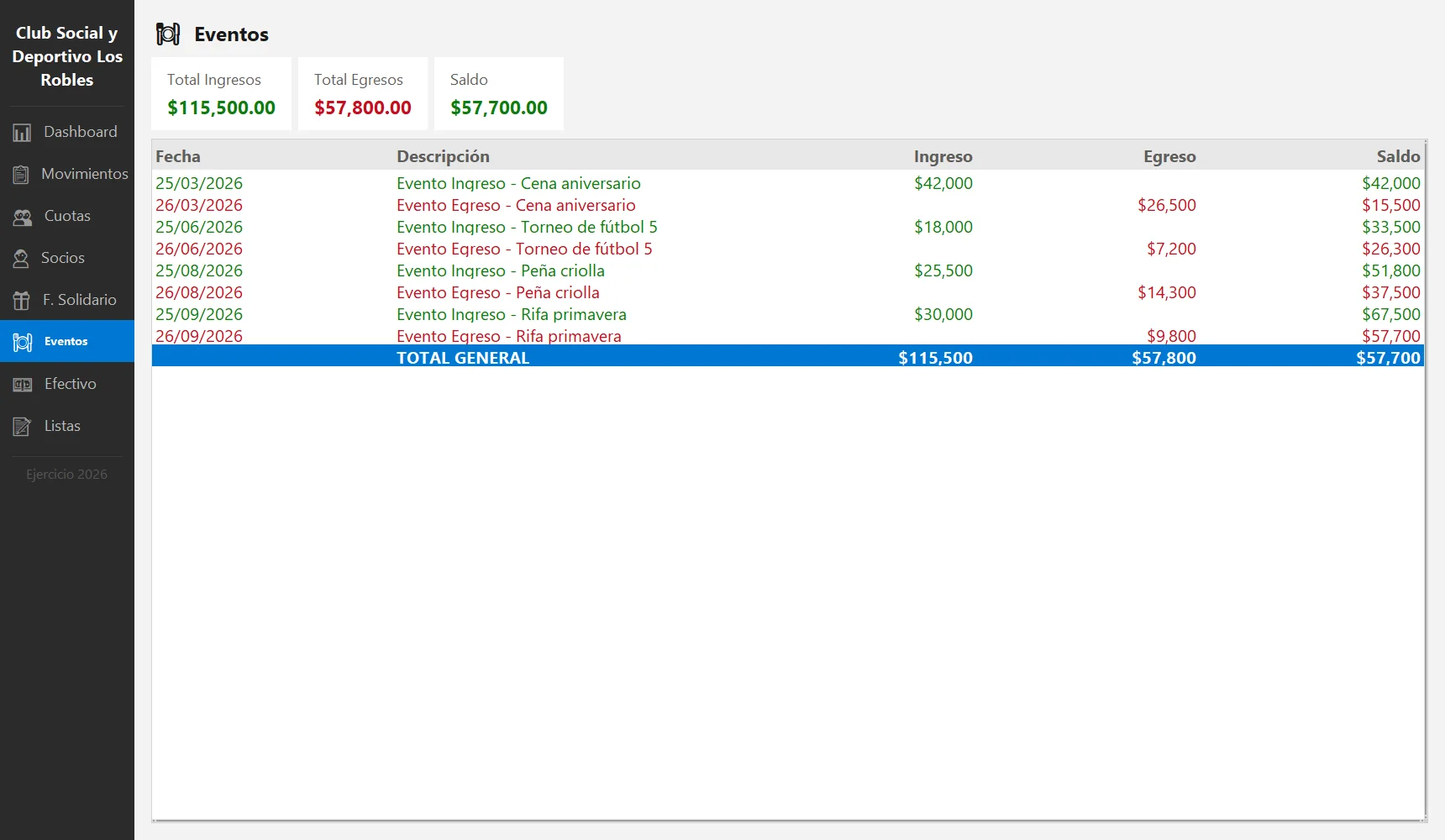The image size is (1445, 840).
Task: Select row 'Evento Ingreso - Torneo de fútbol 5'
Action: tap(788, 227)
